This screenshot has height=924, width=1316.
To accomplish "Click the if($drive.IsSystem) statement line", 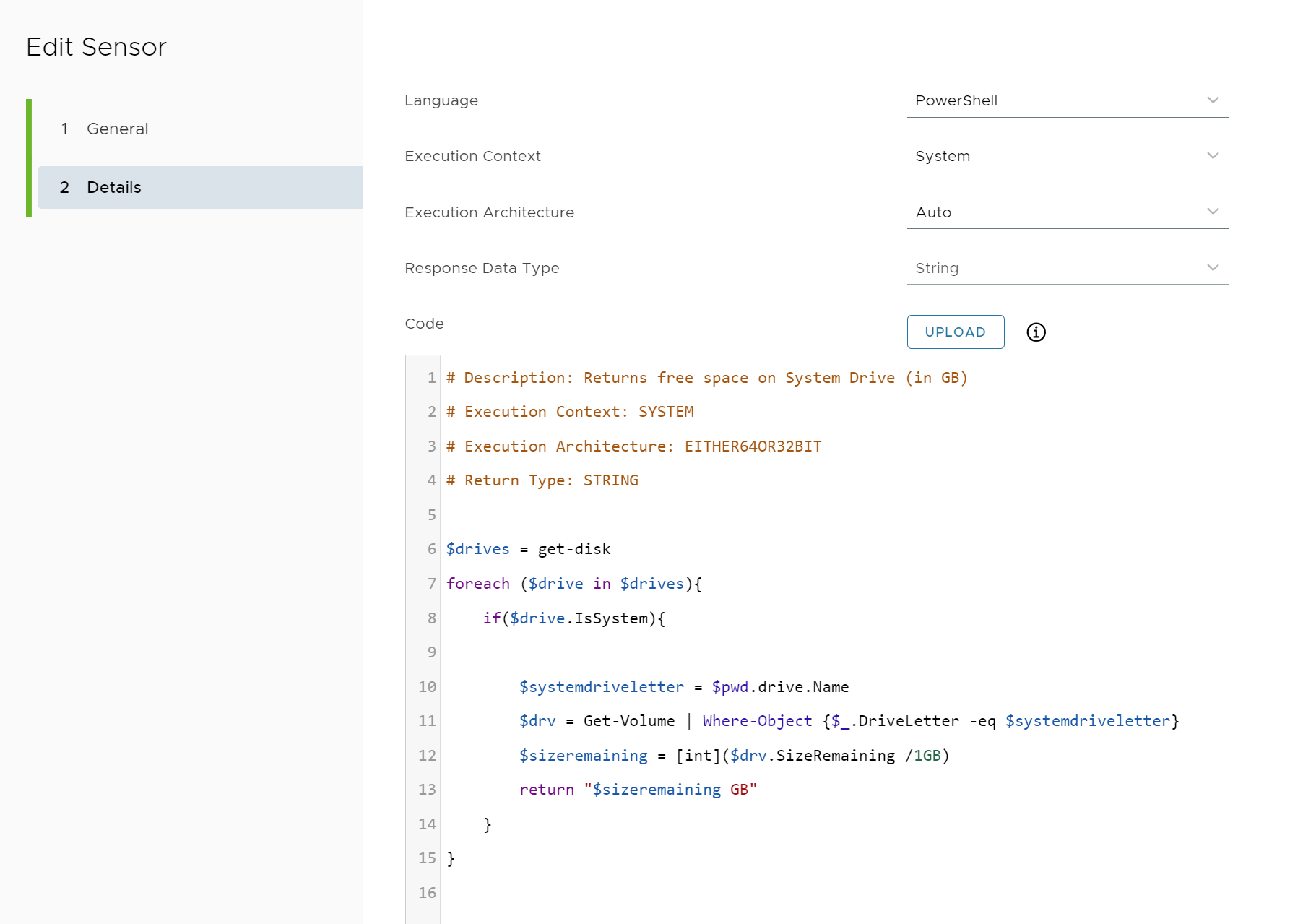I will pos(573,618).
